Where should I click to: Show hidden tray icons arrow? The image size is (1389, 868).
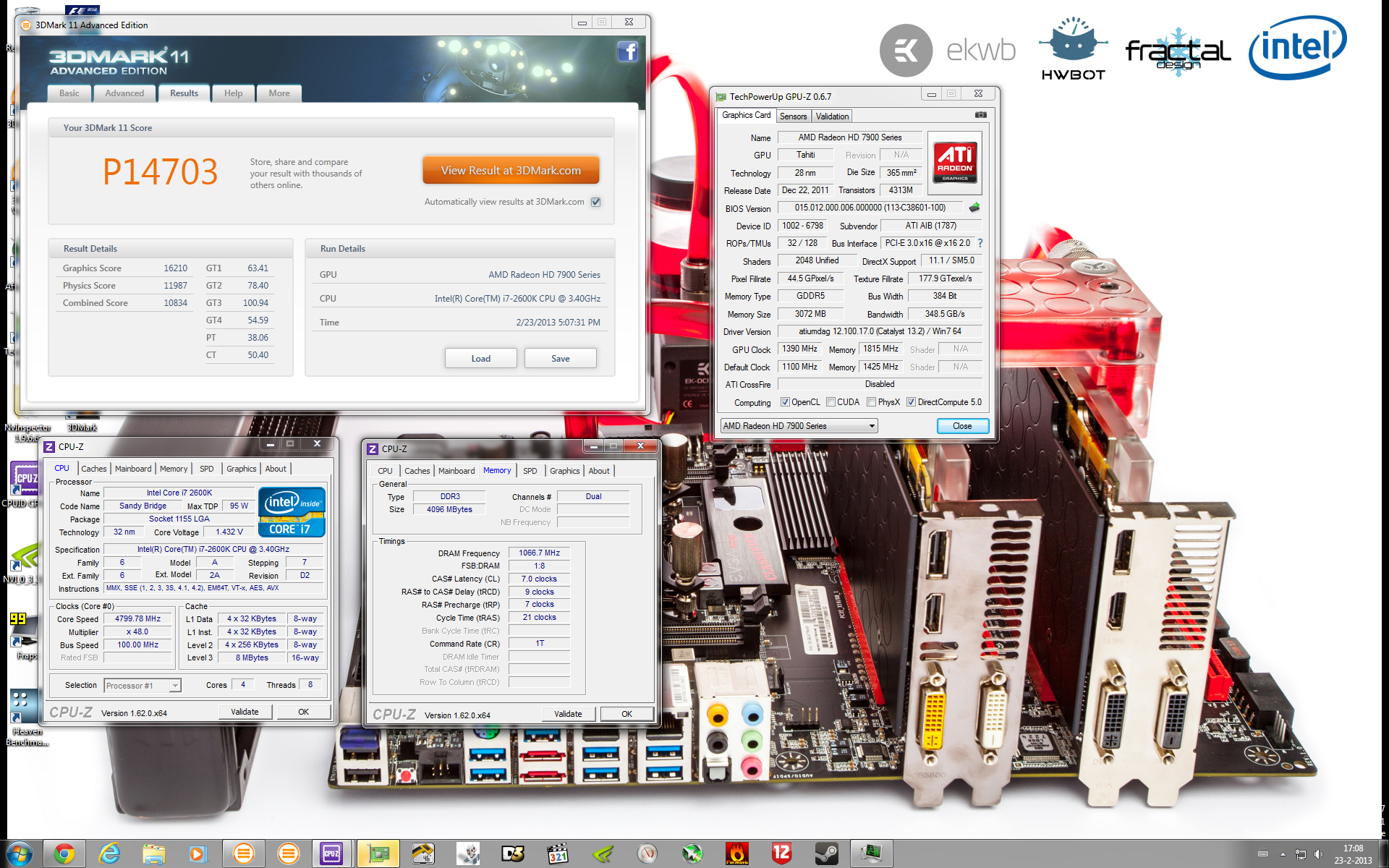tap(1283, 854)
